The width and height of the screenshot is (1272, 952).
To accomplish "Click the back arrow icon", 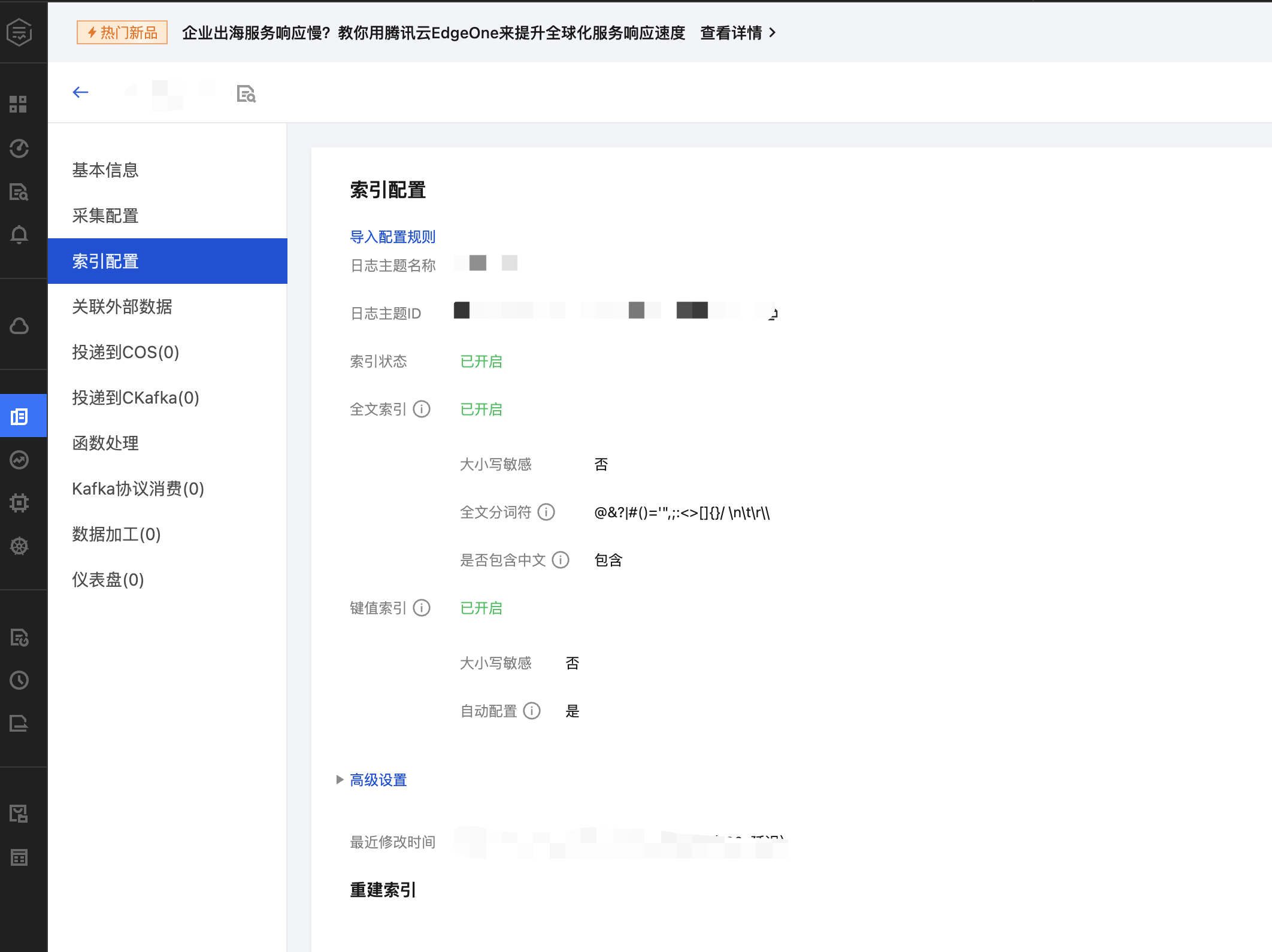I will [x=80, y=92].
